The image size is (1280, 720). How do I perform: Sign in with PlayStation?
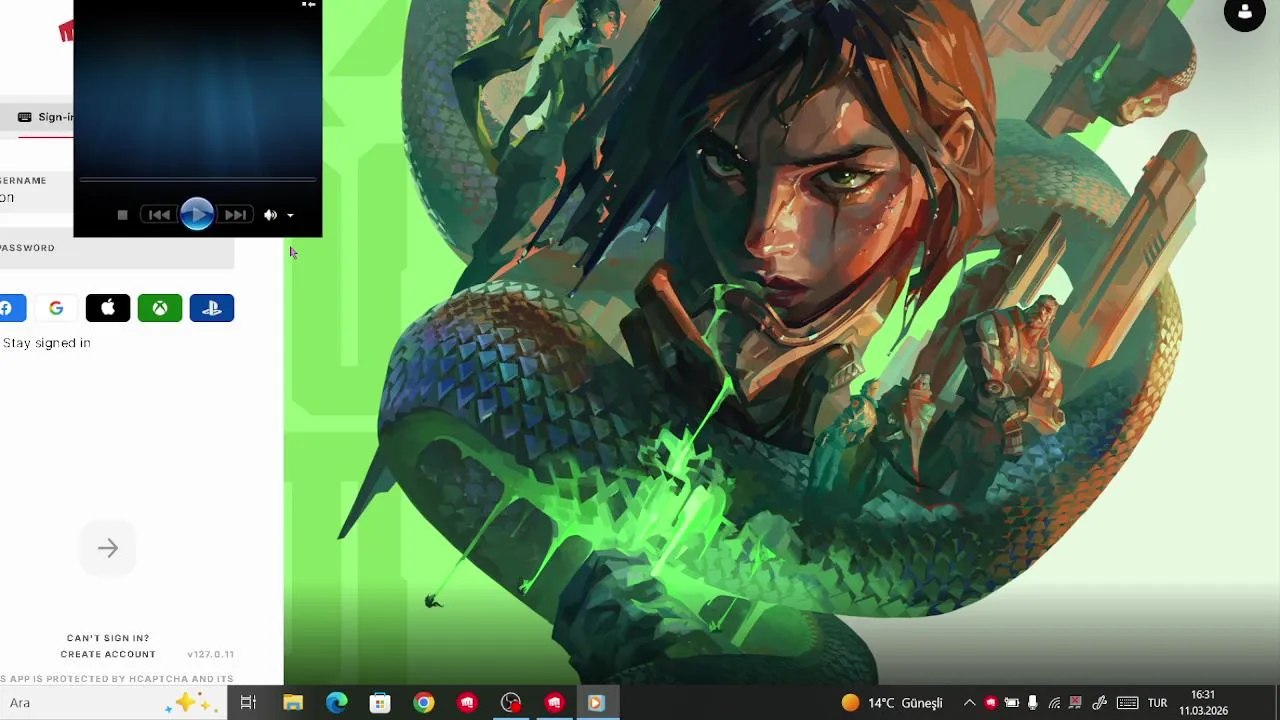pos(212,308)
